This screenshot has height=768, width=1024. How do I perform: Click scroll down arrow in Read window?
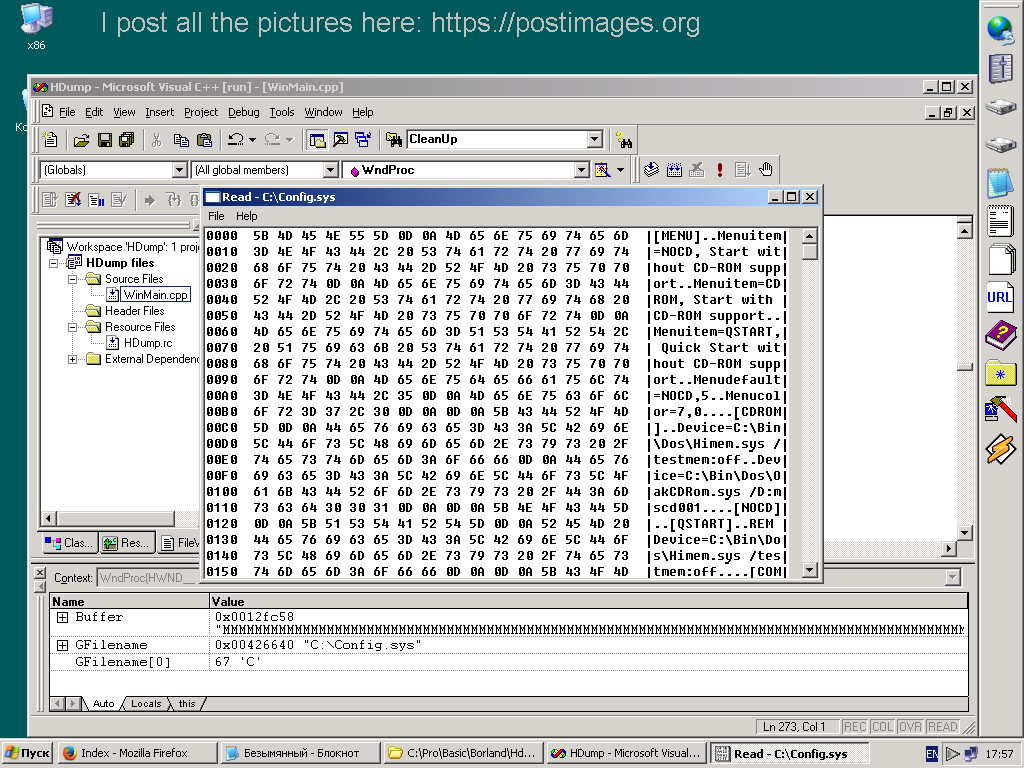coord(810,570)
